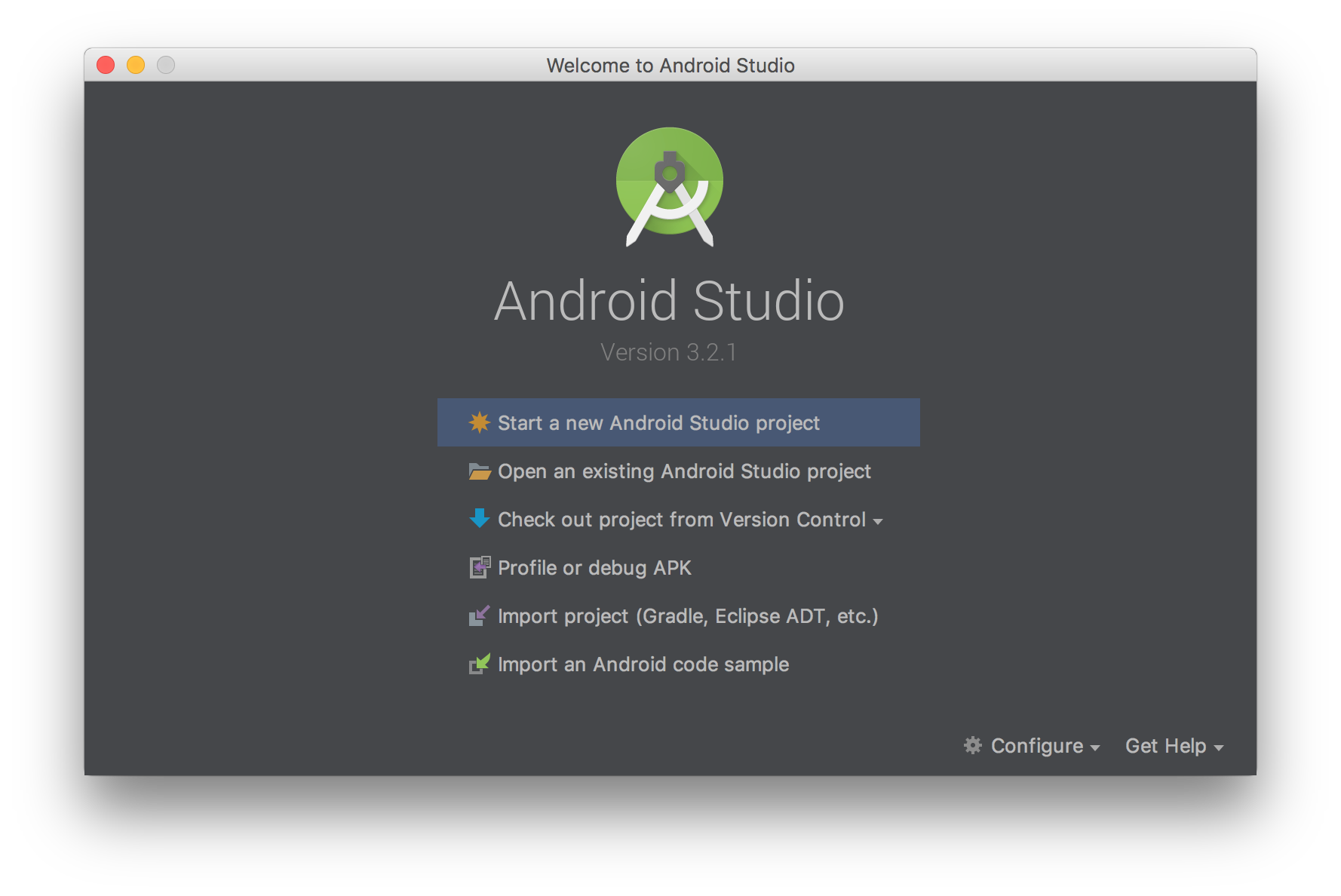Minimize the window with yellow button
The width and height of the screenshot is (1341, 896).
tap(136, 65)
